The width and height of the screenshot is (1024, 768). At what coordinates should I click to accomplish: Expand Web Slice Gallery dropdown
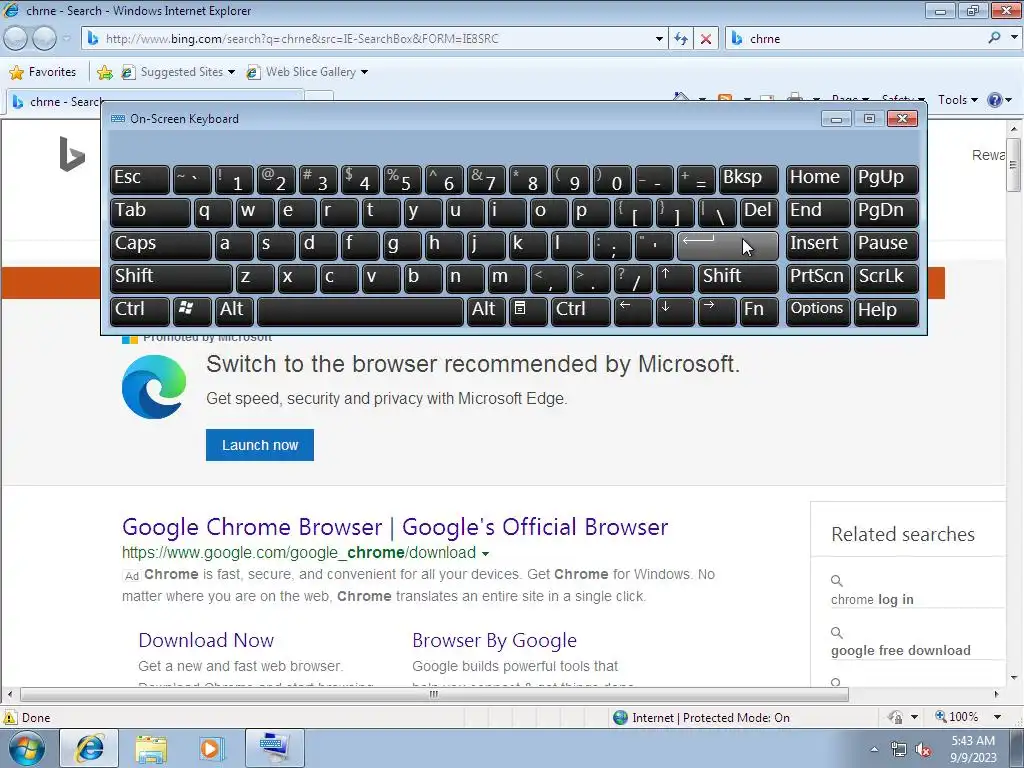tap(364, 72)
